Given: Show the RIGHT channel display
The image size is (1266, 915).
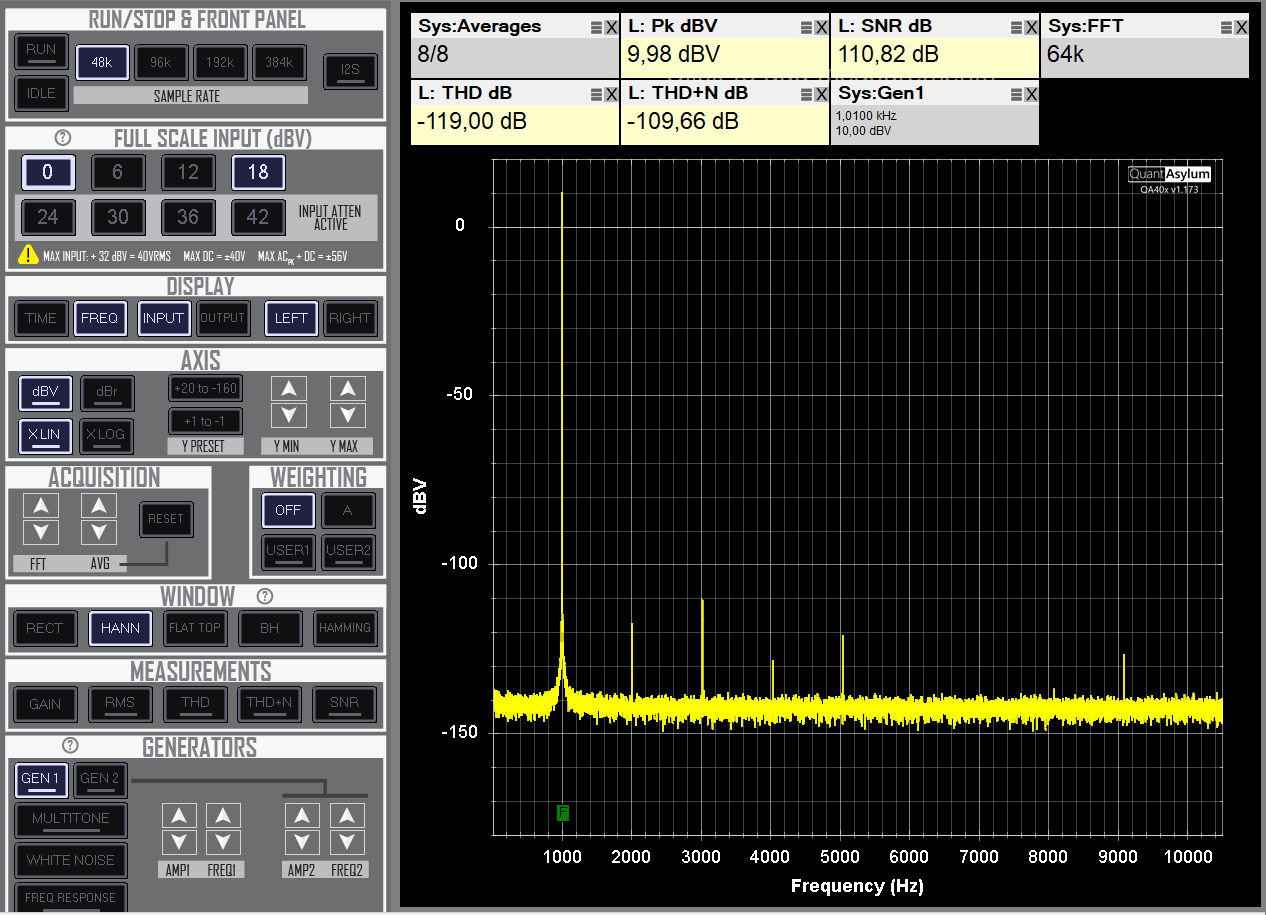Looking at the screenshot, I should (350, 318).
